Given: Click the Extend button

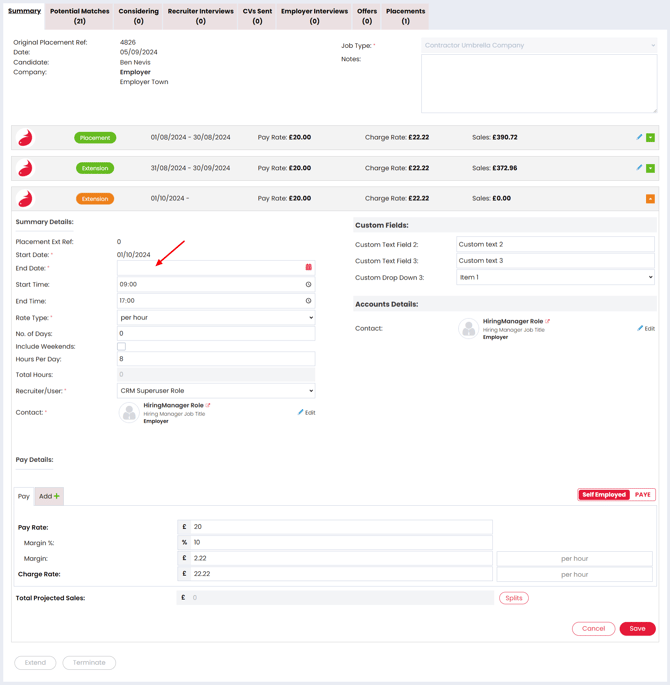Looking at the screenshot, I should click(35, 663).
